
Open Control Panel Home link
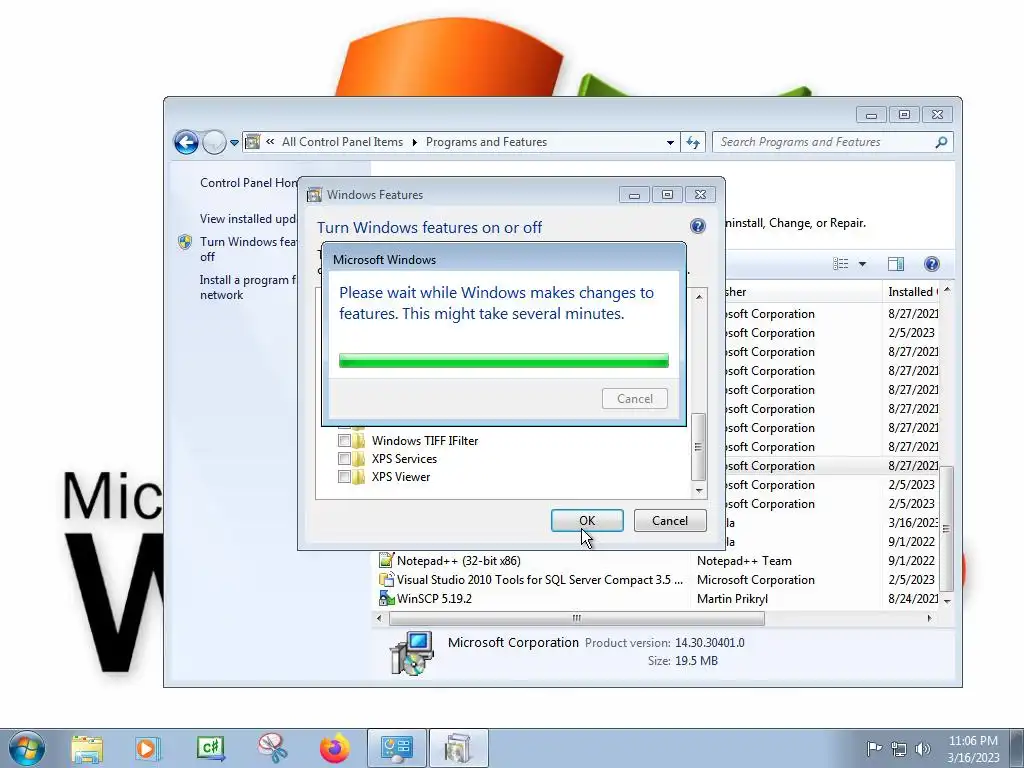[248, 183]
